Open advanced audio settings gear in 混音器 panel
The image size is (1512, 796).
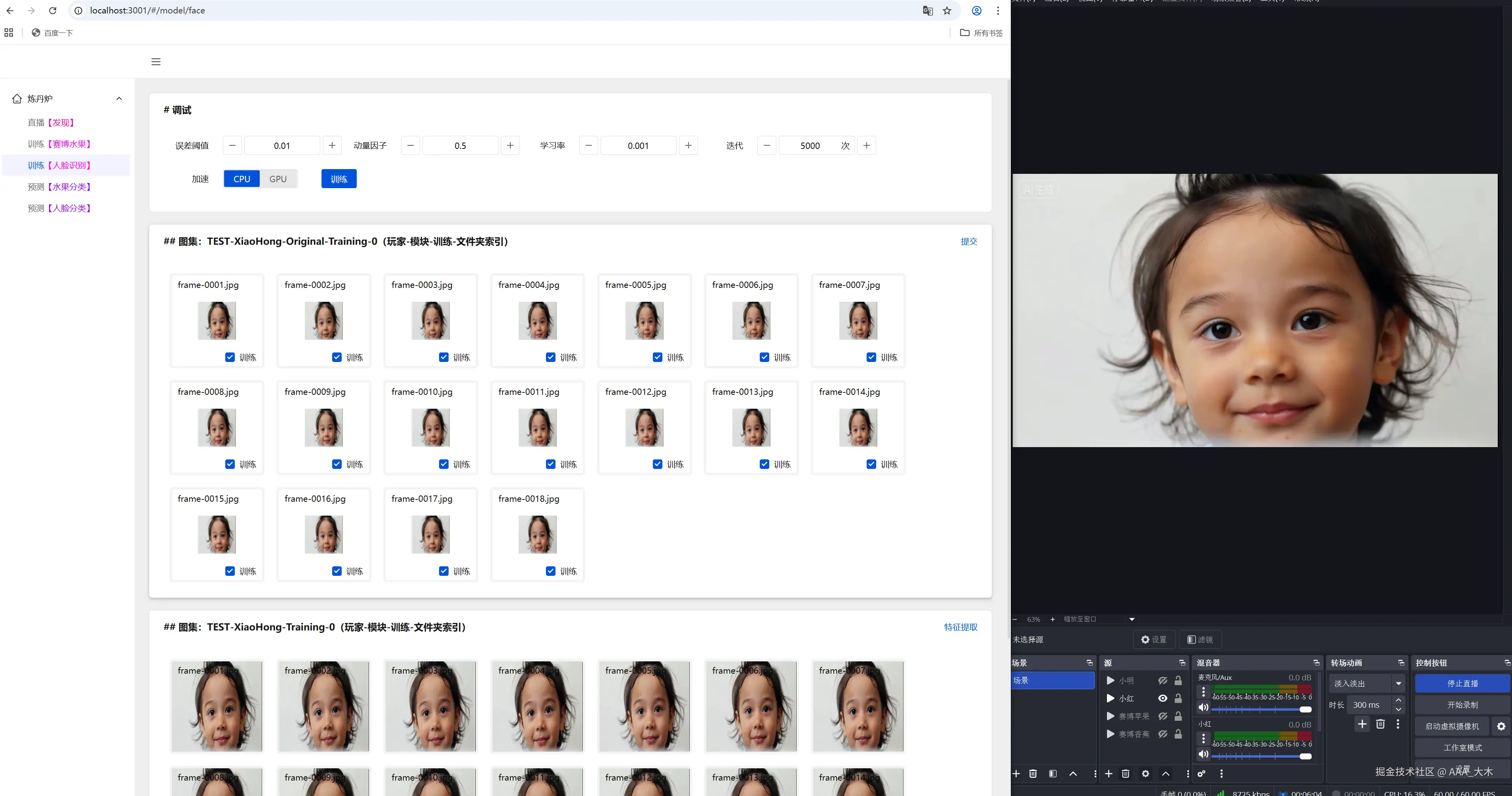1202,774
